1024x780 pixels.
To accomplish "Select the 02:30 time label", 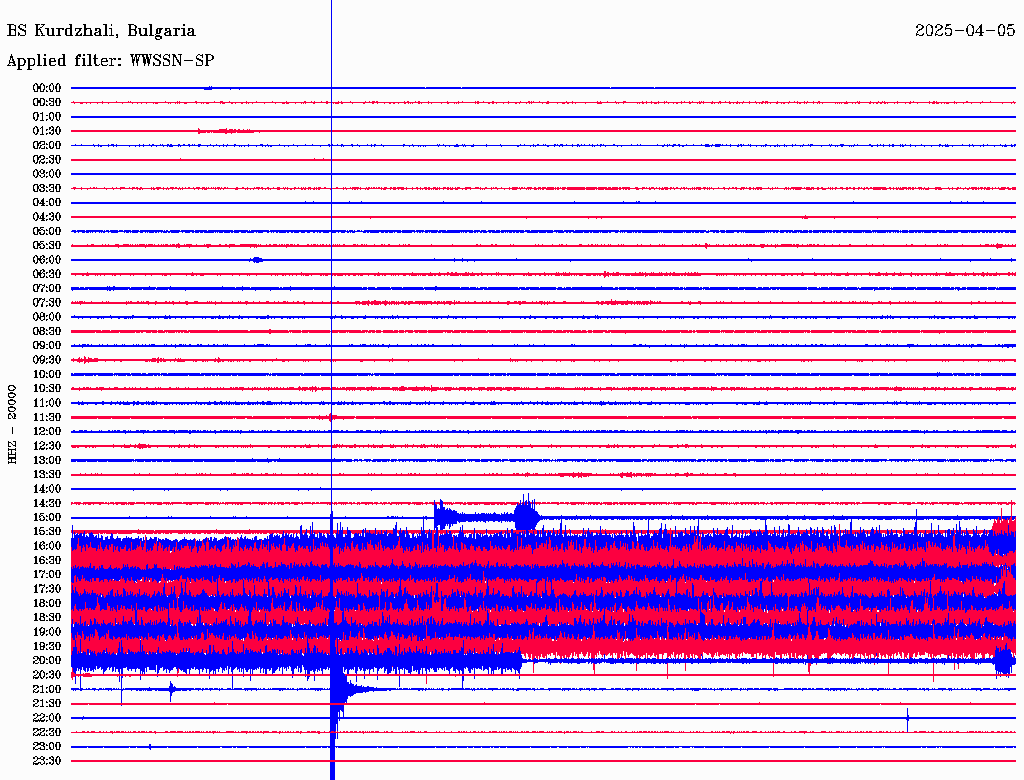I will (x=47, y=160).
